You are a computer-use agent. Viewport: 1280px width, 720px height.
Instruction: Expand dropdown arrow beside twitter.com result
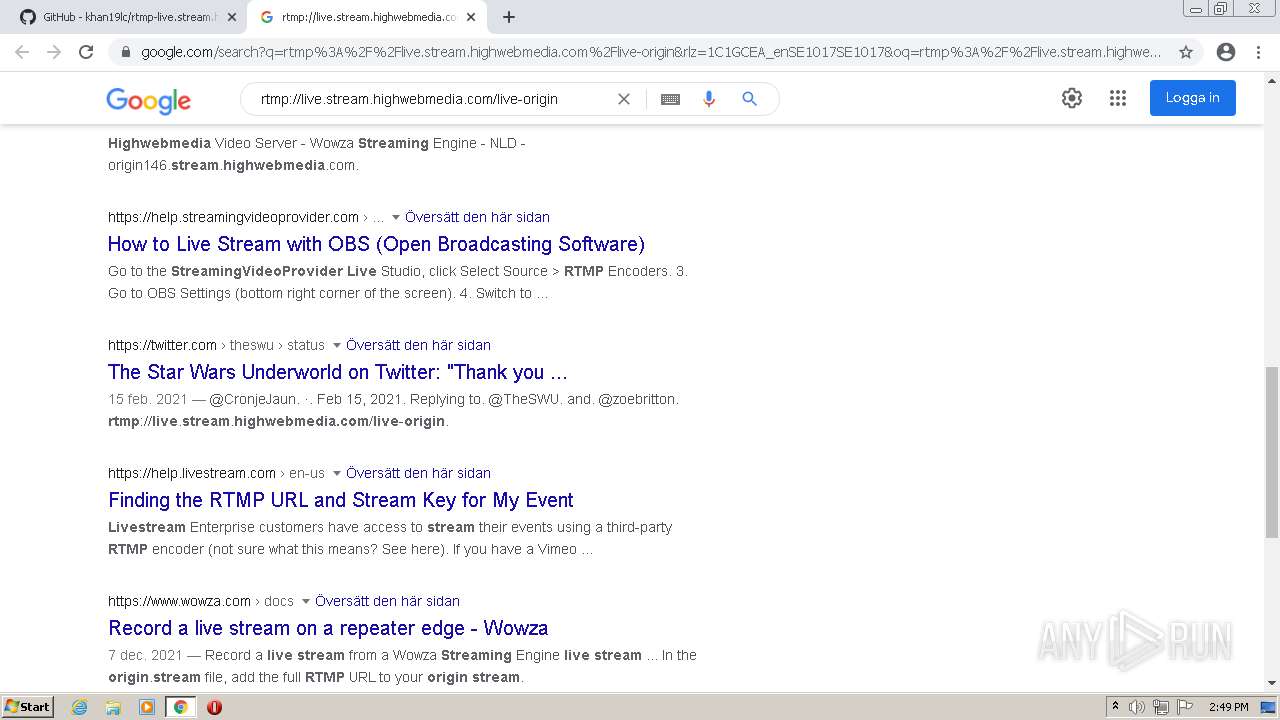pos(337,345)
